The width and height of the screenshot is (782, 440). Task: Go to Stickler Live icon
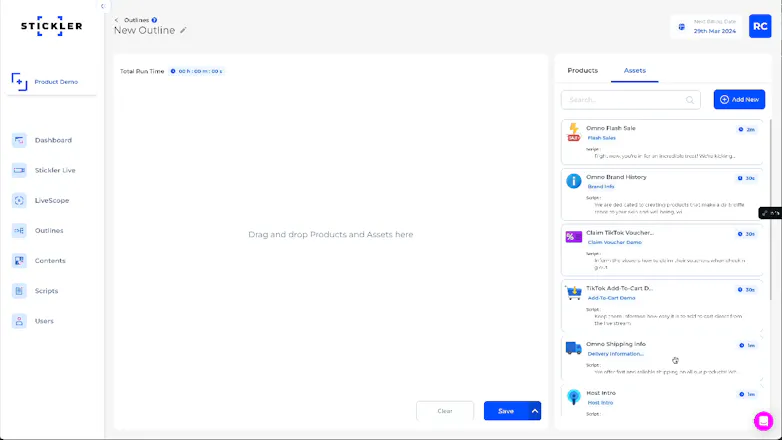19,170
